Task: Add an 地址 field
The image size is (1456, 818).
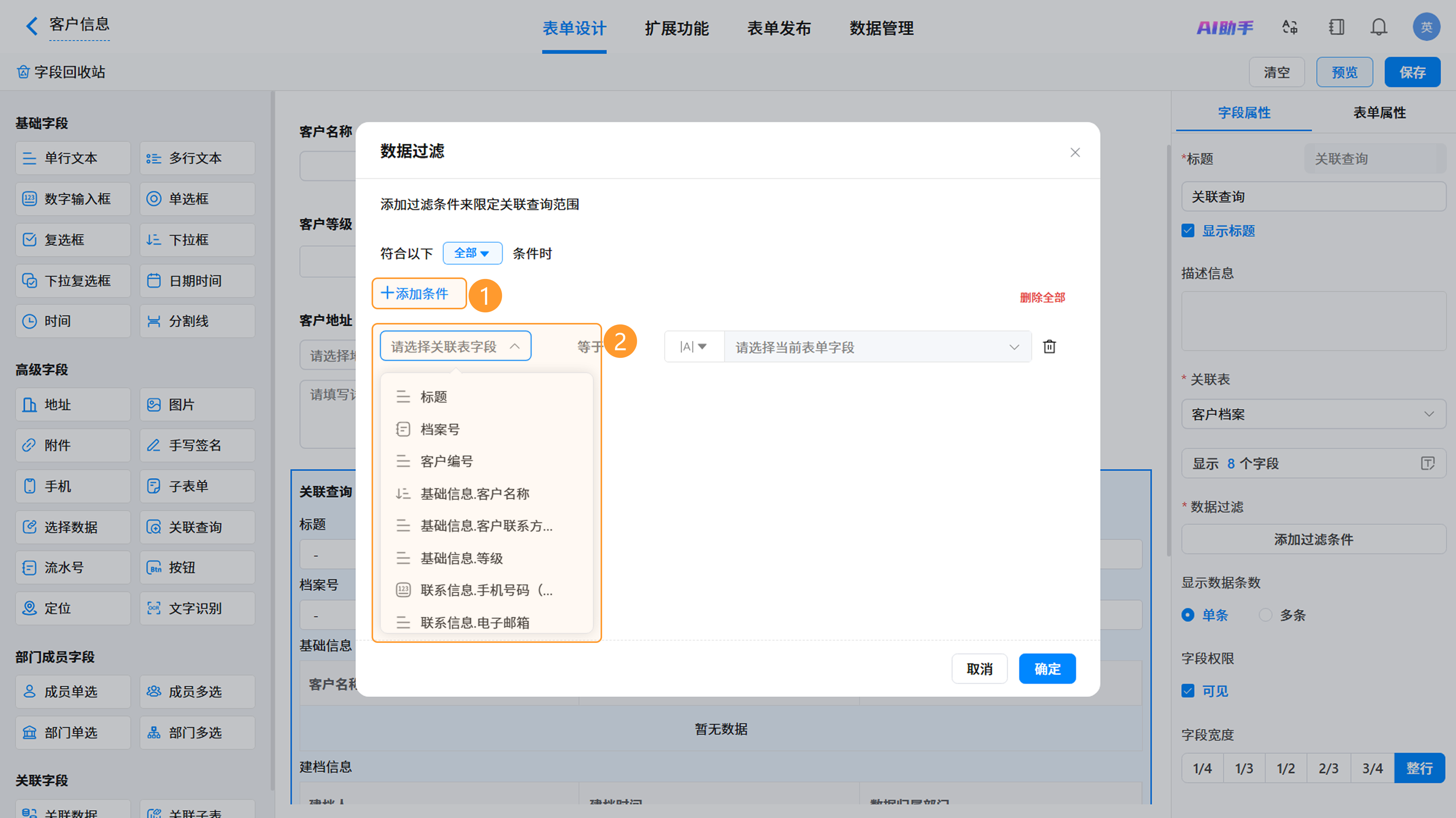Action: coord(73,404)
